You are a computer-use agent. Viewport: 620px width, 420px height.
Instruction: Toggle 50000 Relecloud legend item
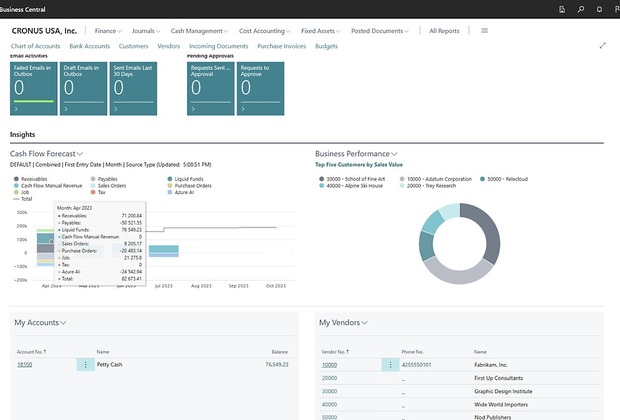pyautogui.click(x=504, y=179)
